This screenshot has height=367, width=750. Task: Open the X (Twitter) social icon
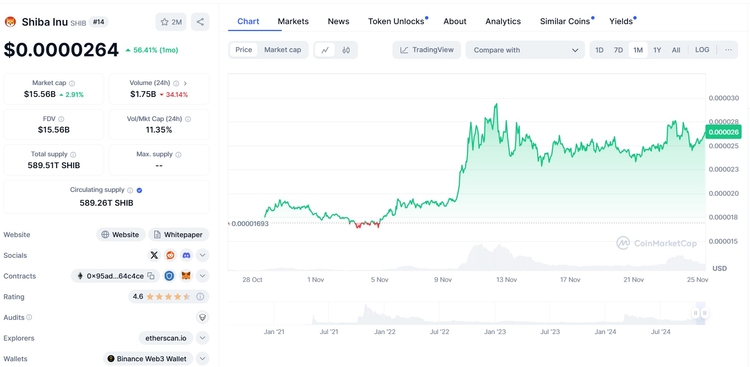tap(154, 255)
